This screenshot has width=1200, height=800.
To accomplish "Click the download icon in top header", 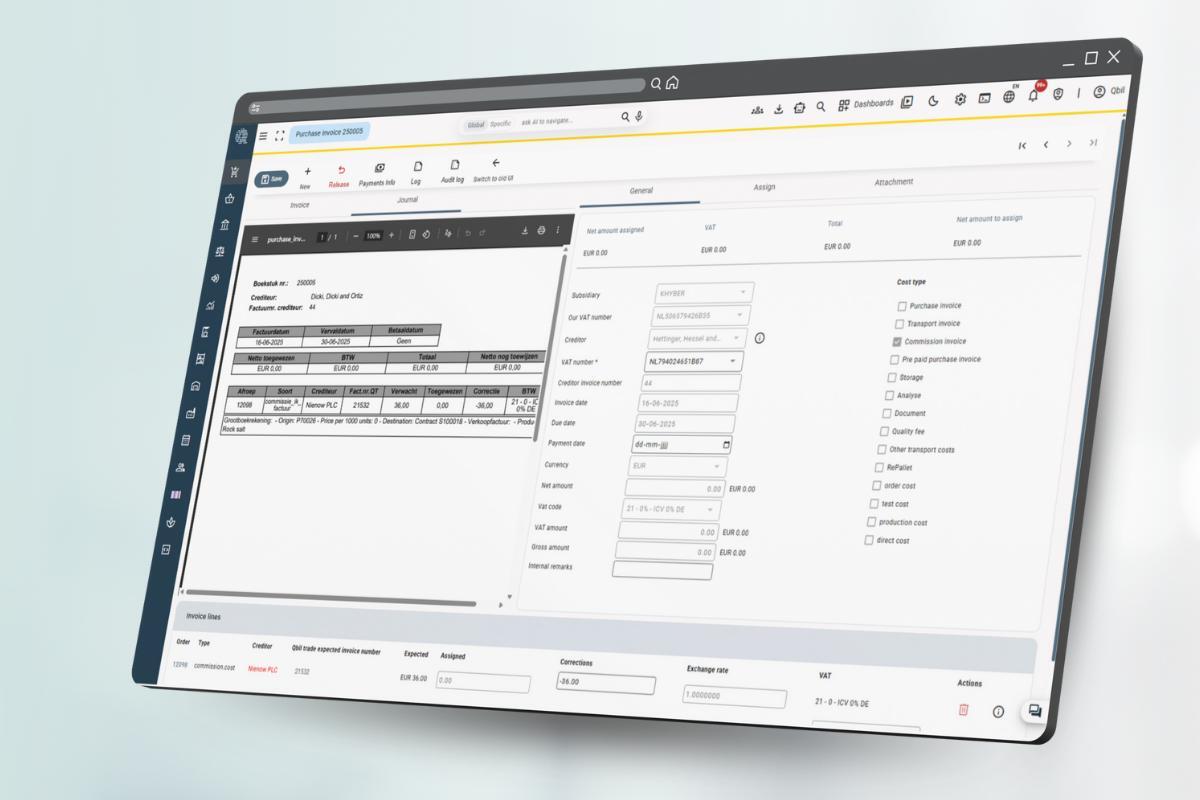I will [779, 108].
